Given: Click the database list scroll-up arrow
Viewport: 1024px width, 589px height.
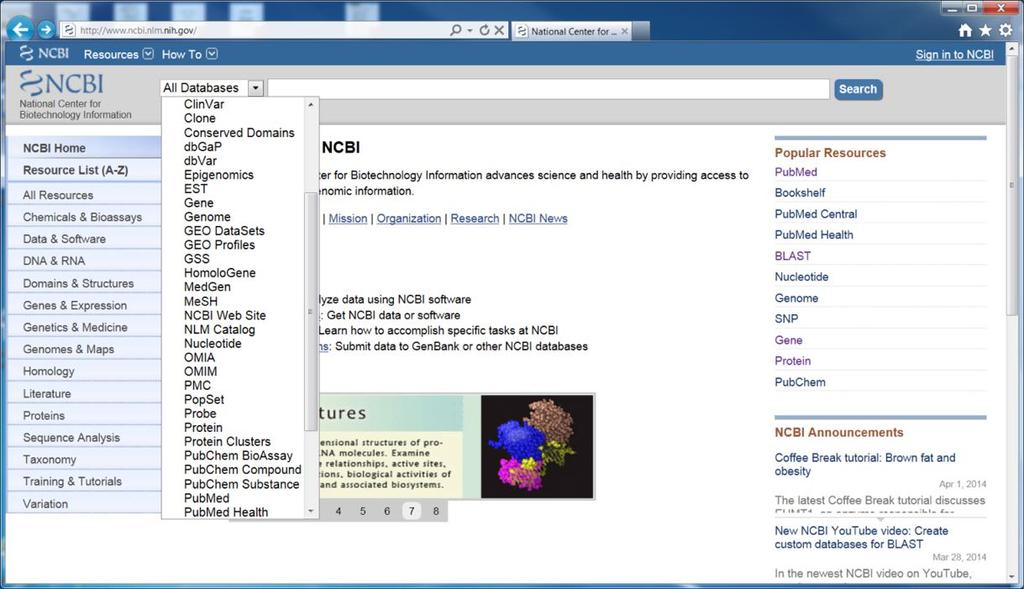Looking at the screenshot, I should pos(311,104).
